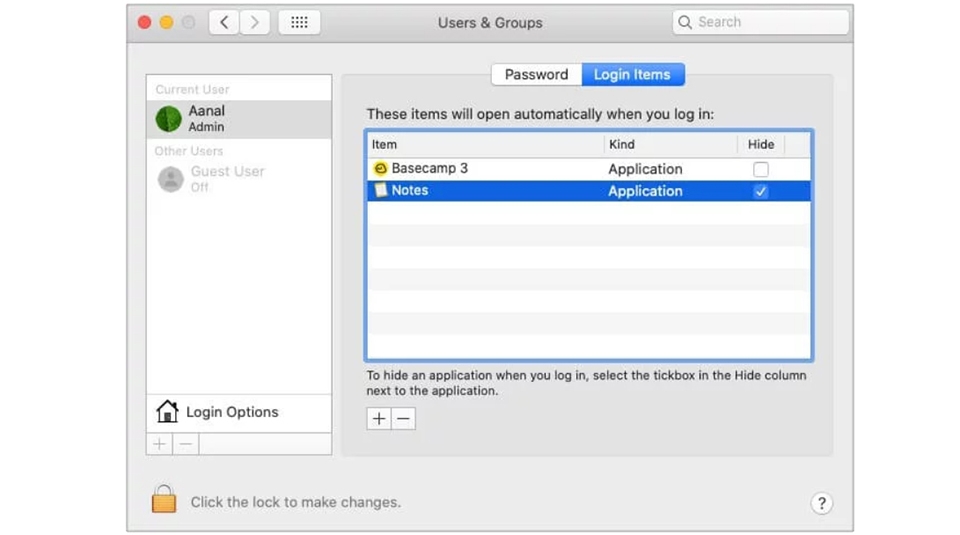The width and height of the screenshot is (960, 535).
Task: Click the back navigation arrow
Action: point(224,23)
